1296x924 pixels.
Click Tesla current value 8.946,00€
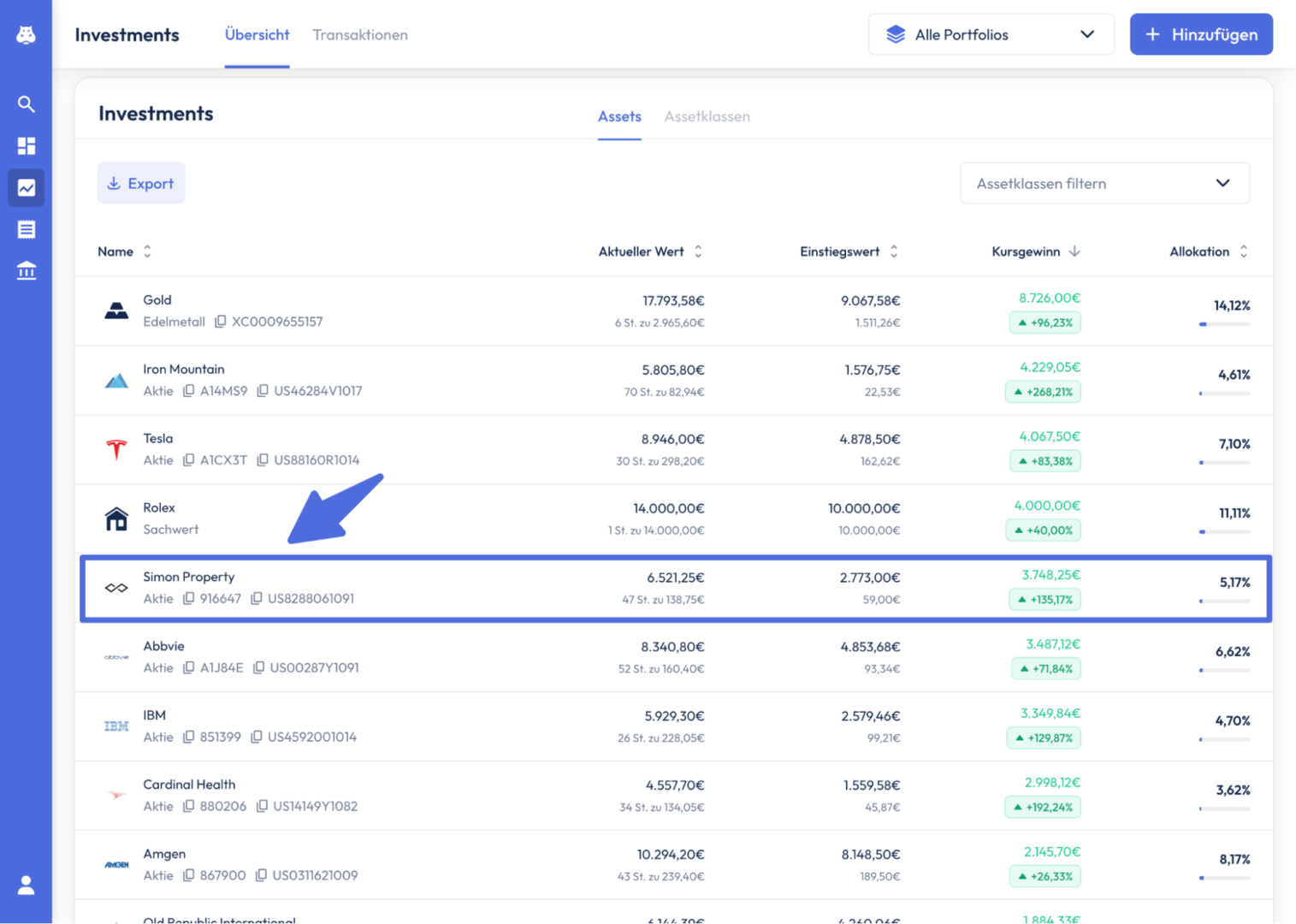[672, 439]
